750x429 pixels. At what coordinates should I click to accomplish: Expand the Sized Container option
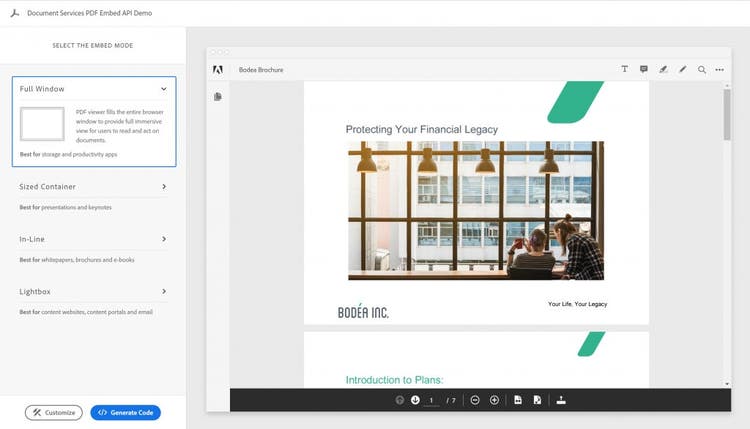164,187
